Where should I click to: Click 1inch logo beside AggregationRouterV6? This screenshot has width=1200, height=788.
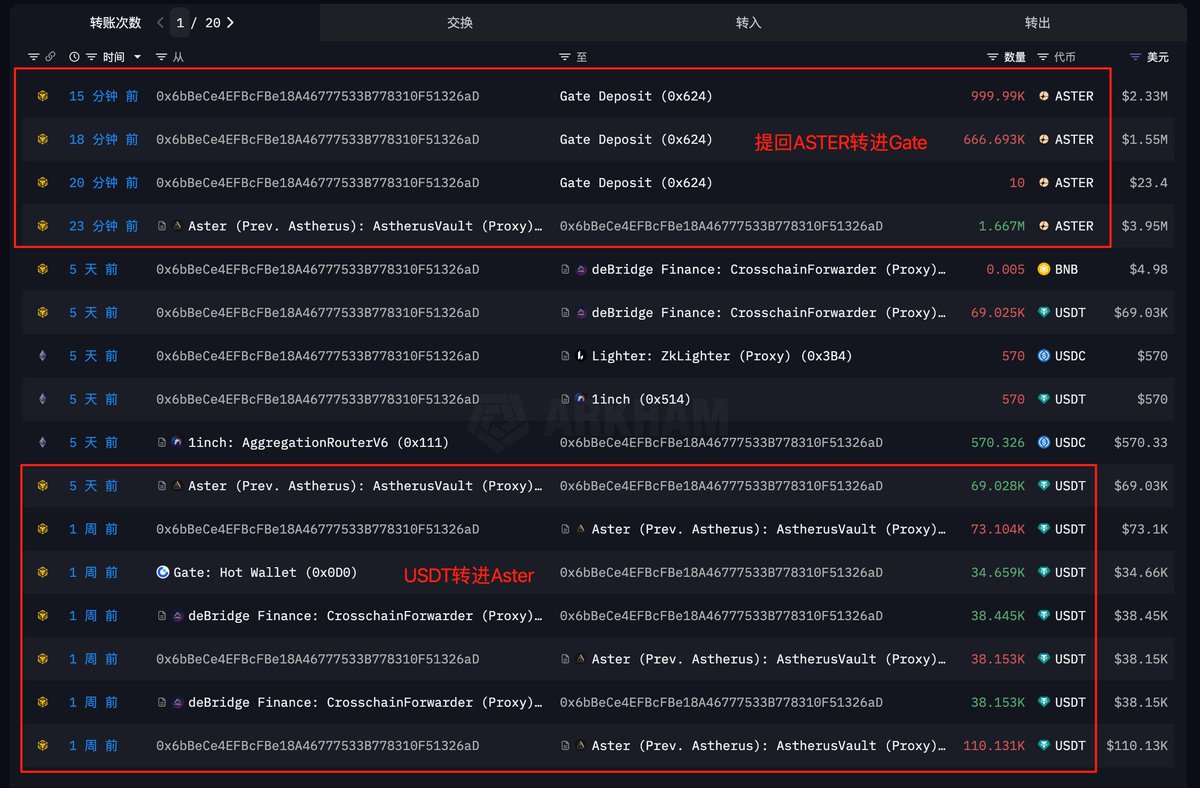[178, 442]
